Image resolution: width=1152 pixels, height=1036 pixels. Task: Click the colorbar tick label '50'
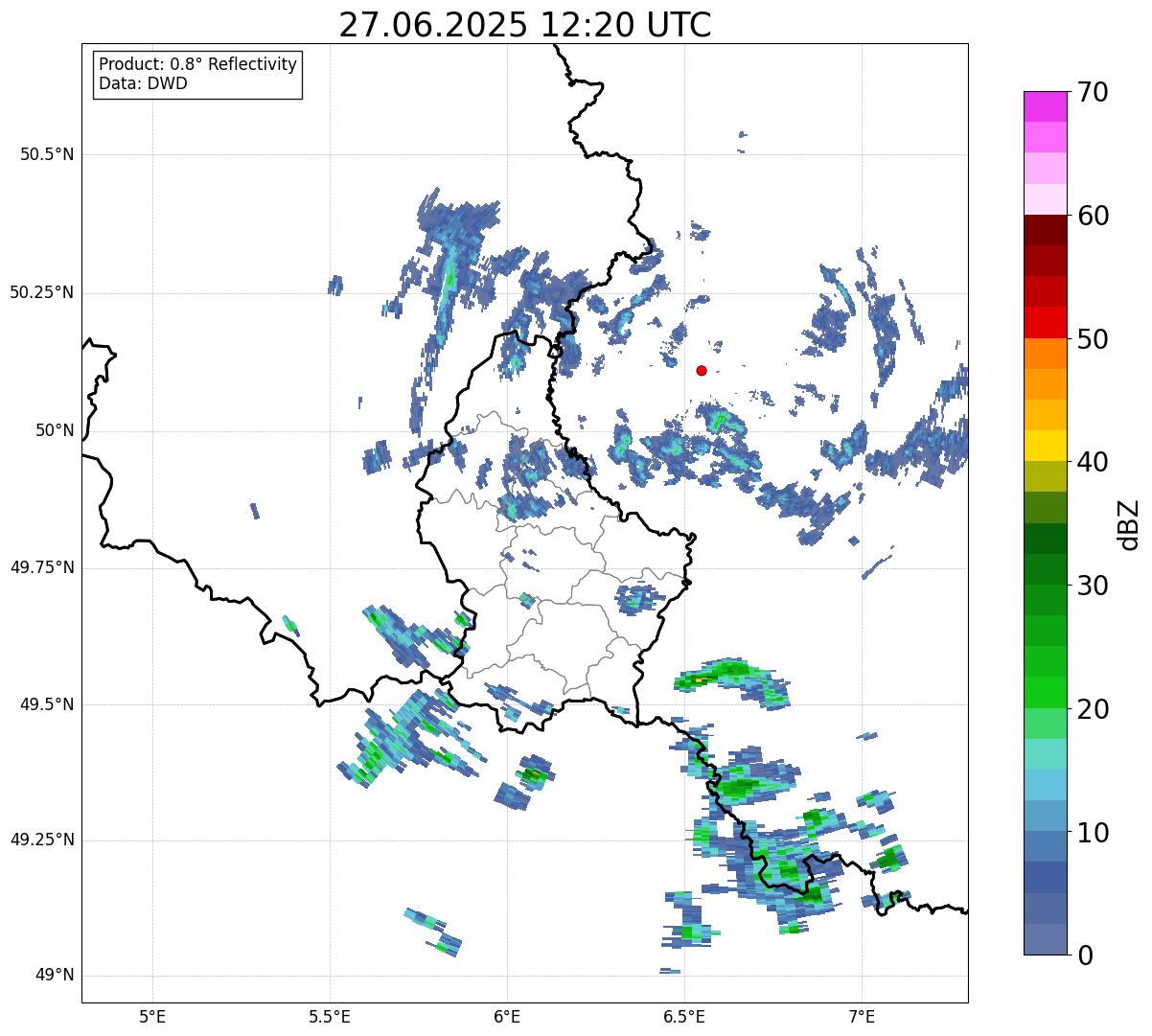pos(1093,339)
